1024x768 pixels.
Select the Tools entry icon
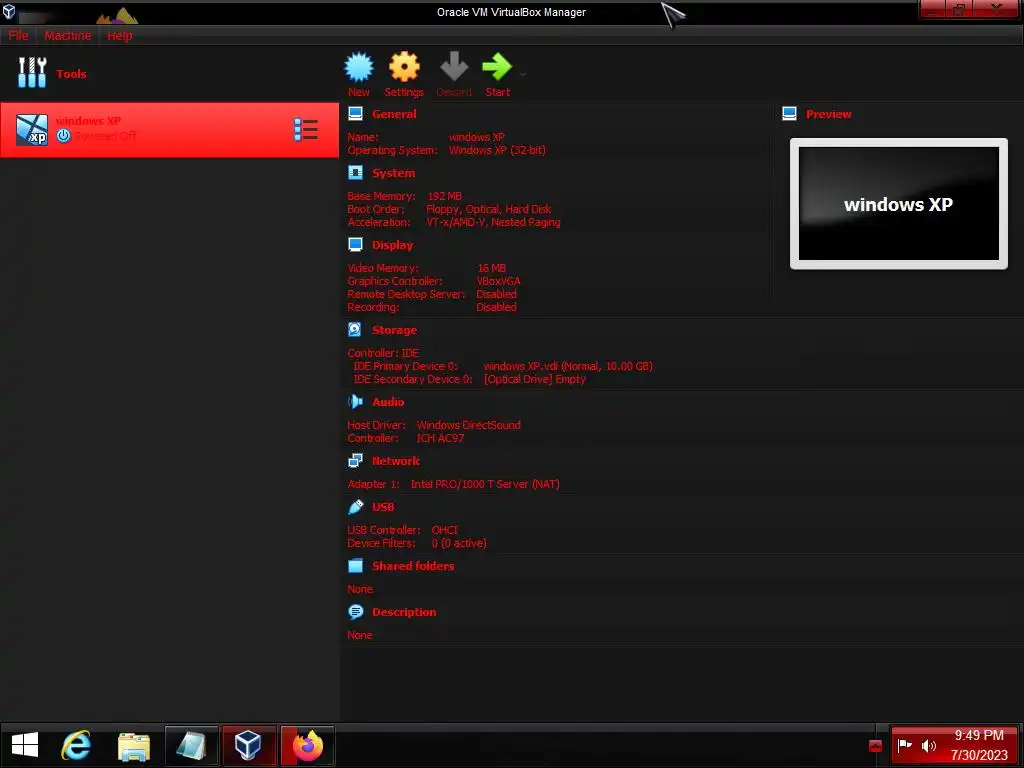[32, 72]
